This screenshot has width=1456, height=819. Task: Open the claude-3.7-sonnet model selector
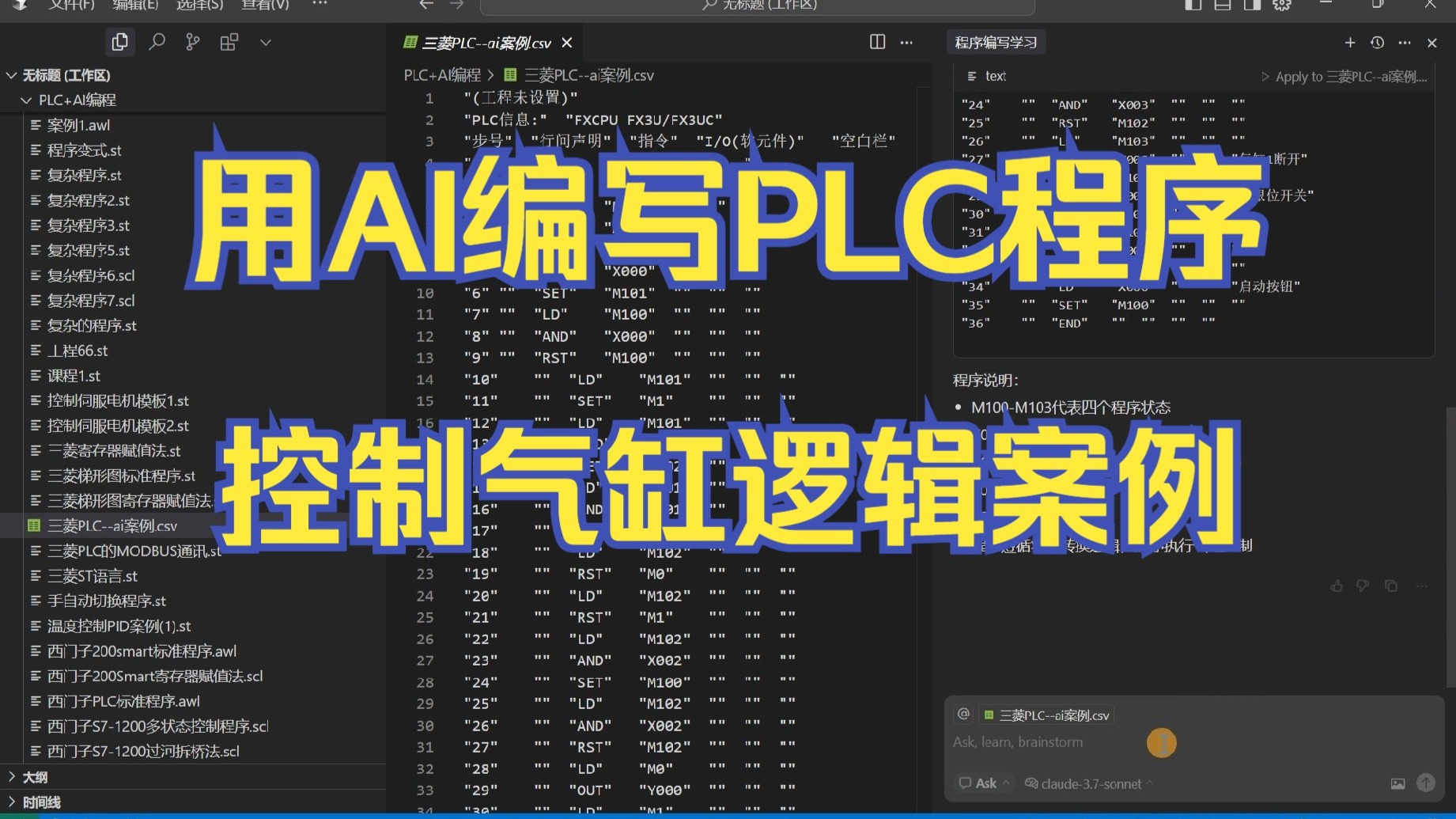pos(1088,783)
